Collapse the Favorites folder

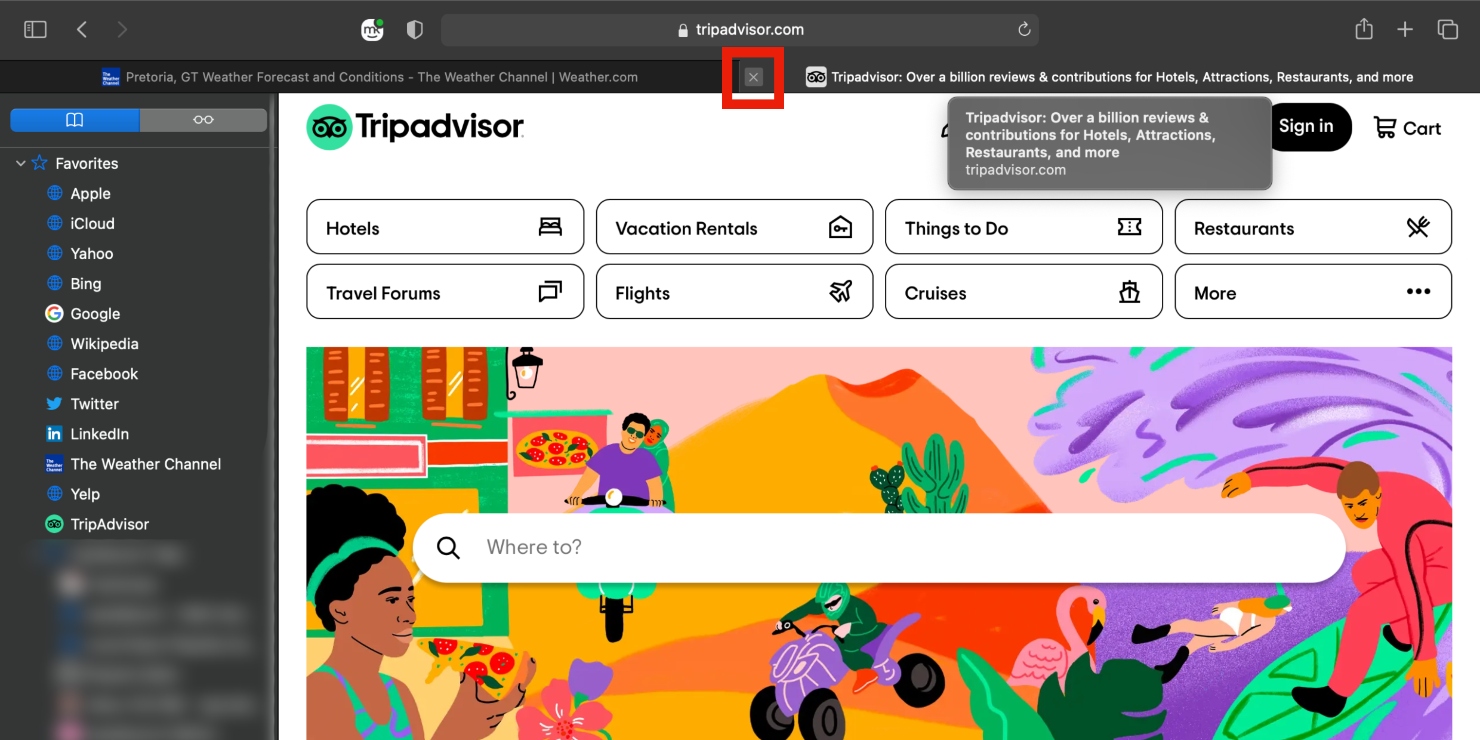(x=20, y=163)
